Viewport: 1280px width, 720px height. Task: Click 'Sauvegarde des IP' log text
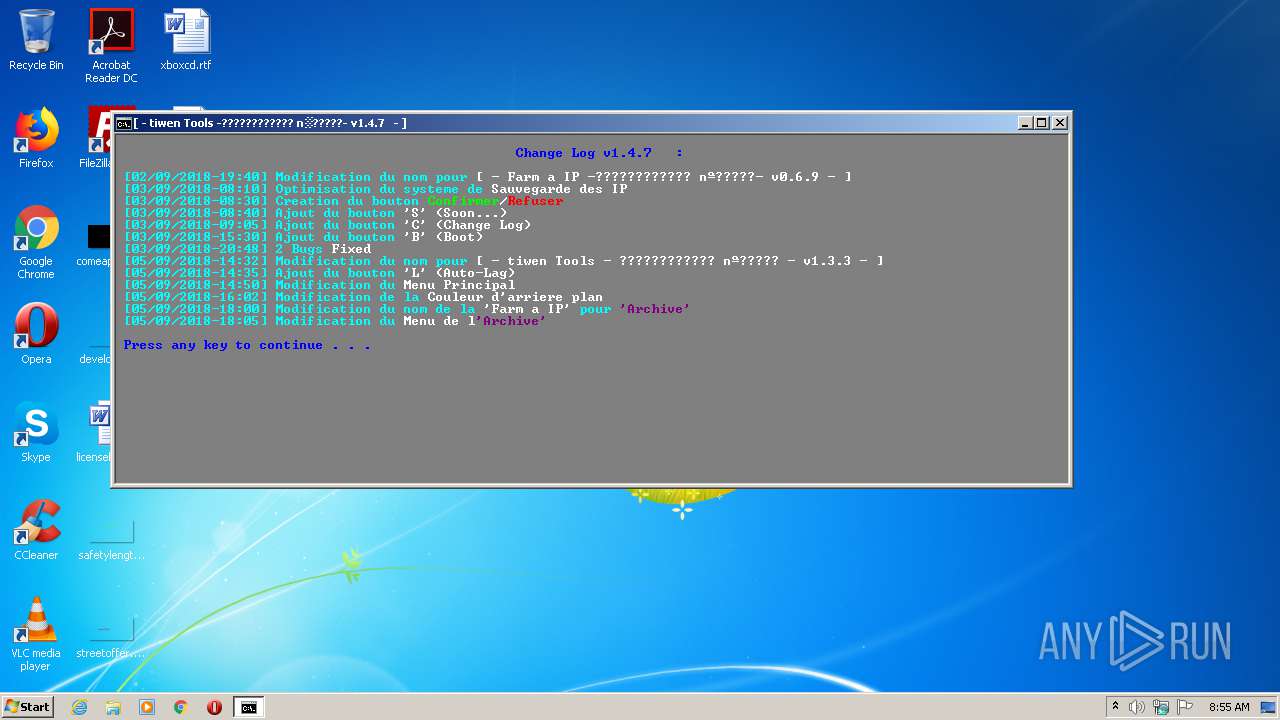pos(559,189)
